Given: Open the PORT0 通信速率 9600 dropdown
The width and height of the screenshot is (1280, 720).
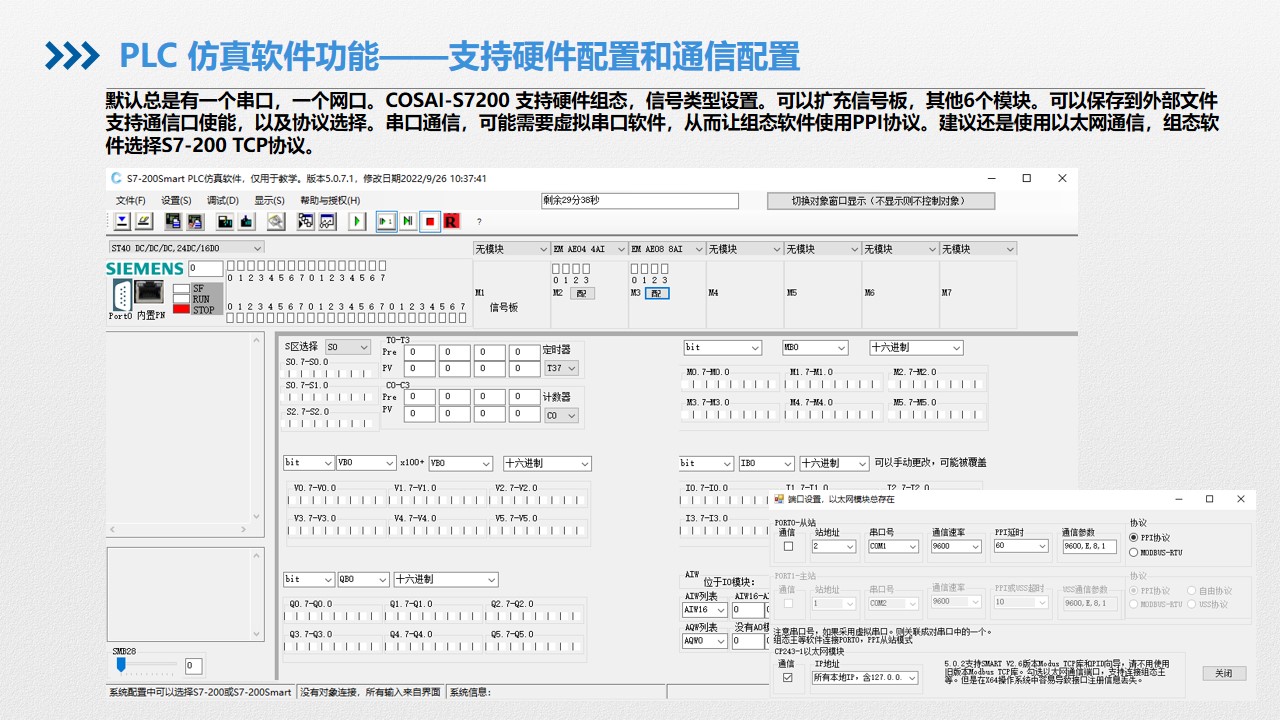Looking at the screenshot, I should [x=956, y=546].
